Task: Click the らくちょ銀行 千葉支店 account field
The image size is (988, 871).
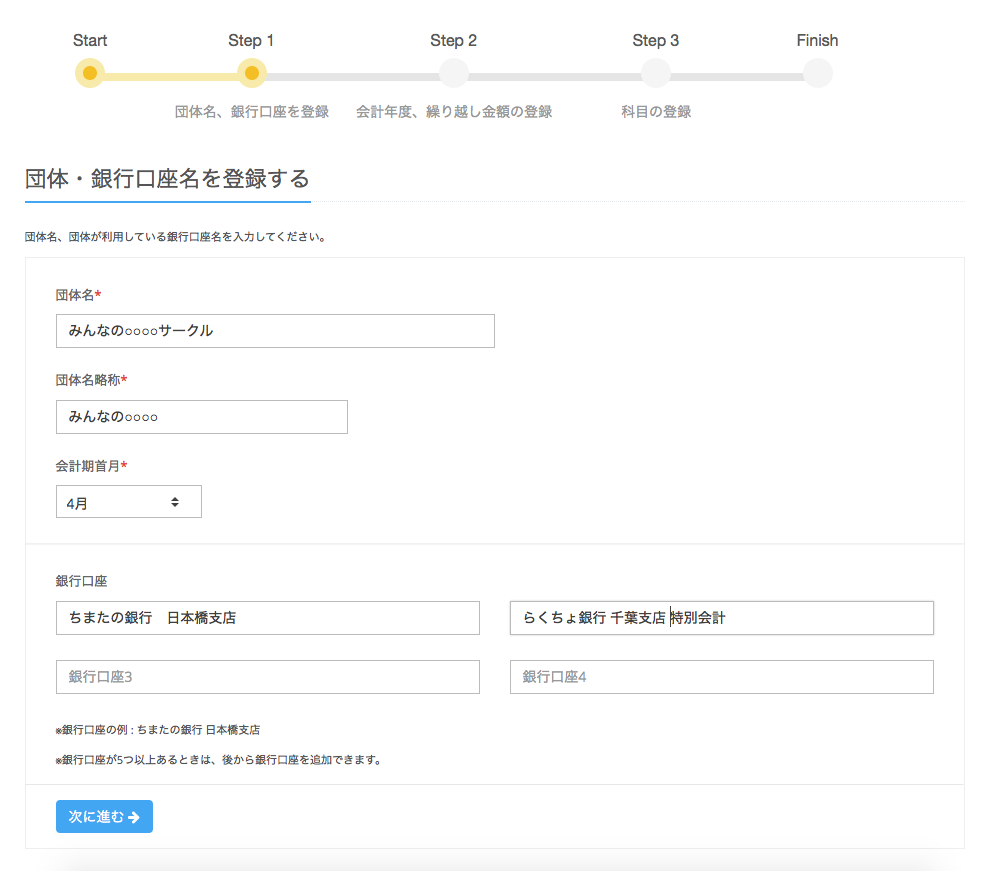Action: point(721,618)
